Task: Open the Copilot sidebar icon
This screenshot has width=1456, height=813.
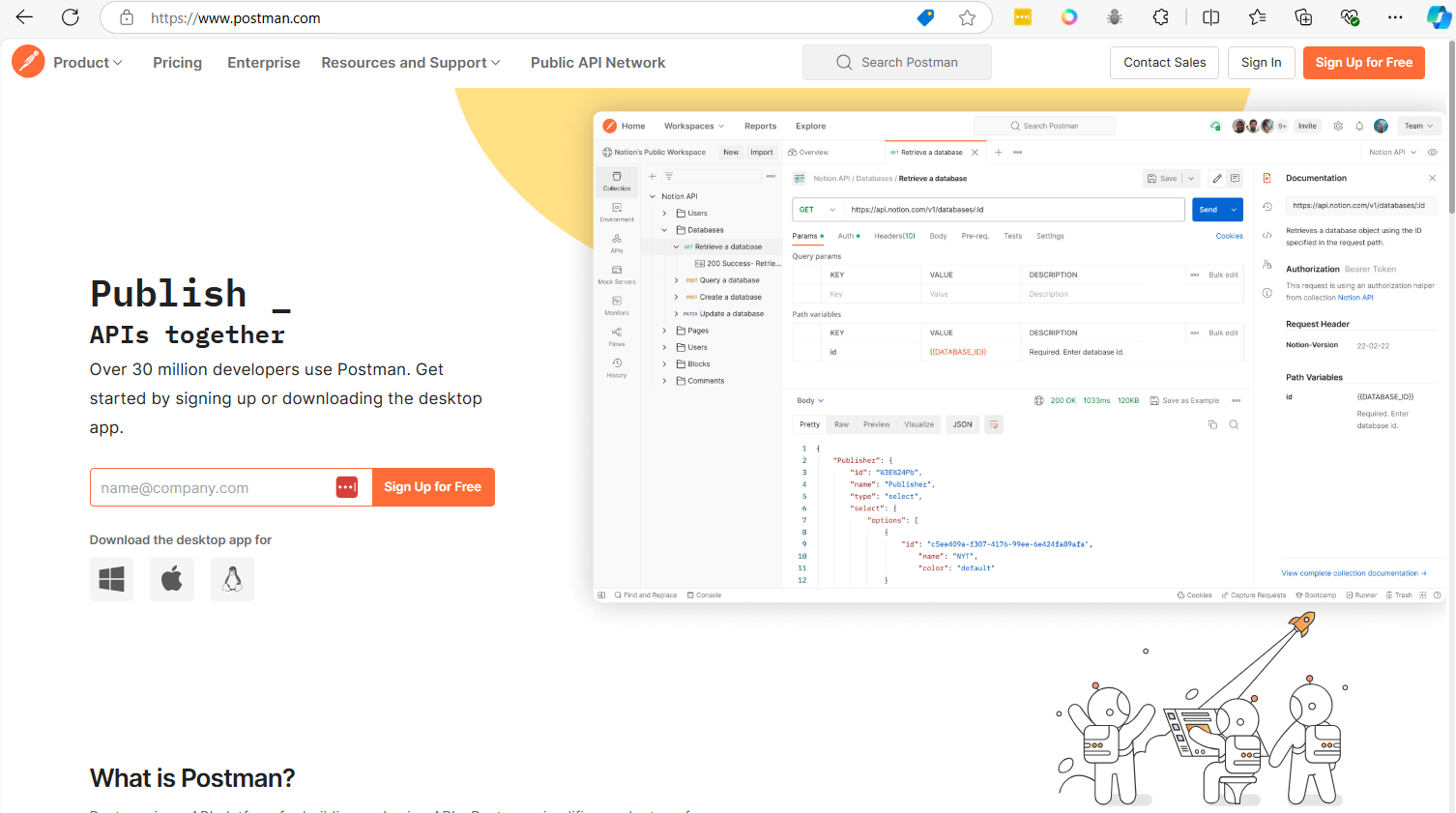Action: (x=1438, y=17)
